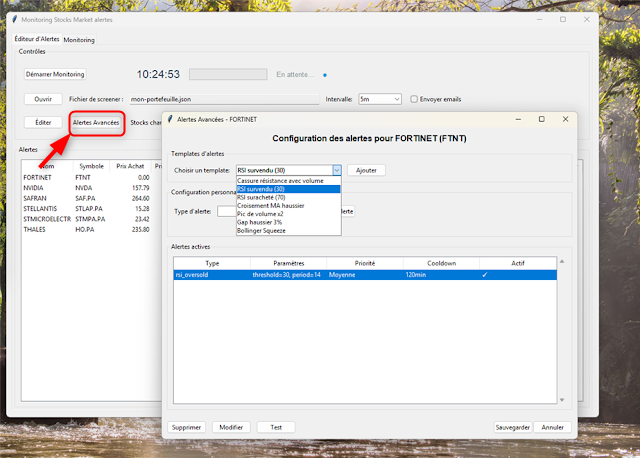Click the monitoring progress bar
The image size is (640, 458).
click(x=228, y=74)
